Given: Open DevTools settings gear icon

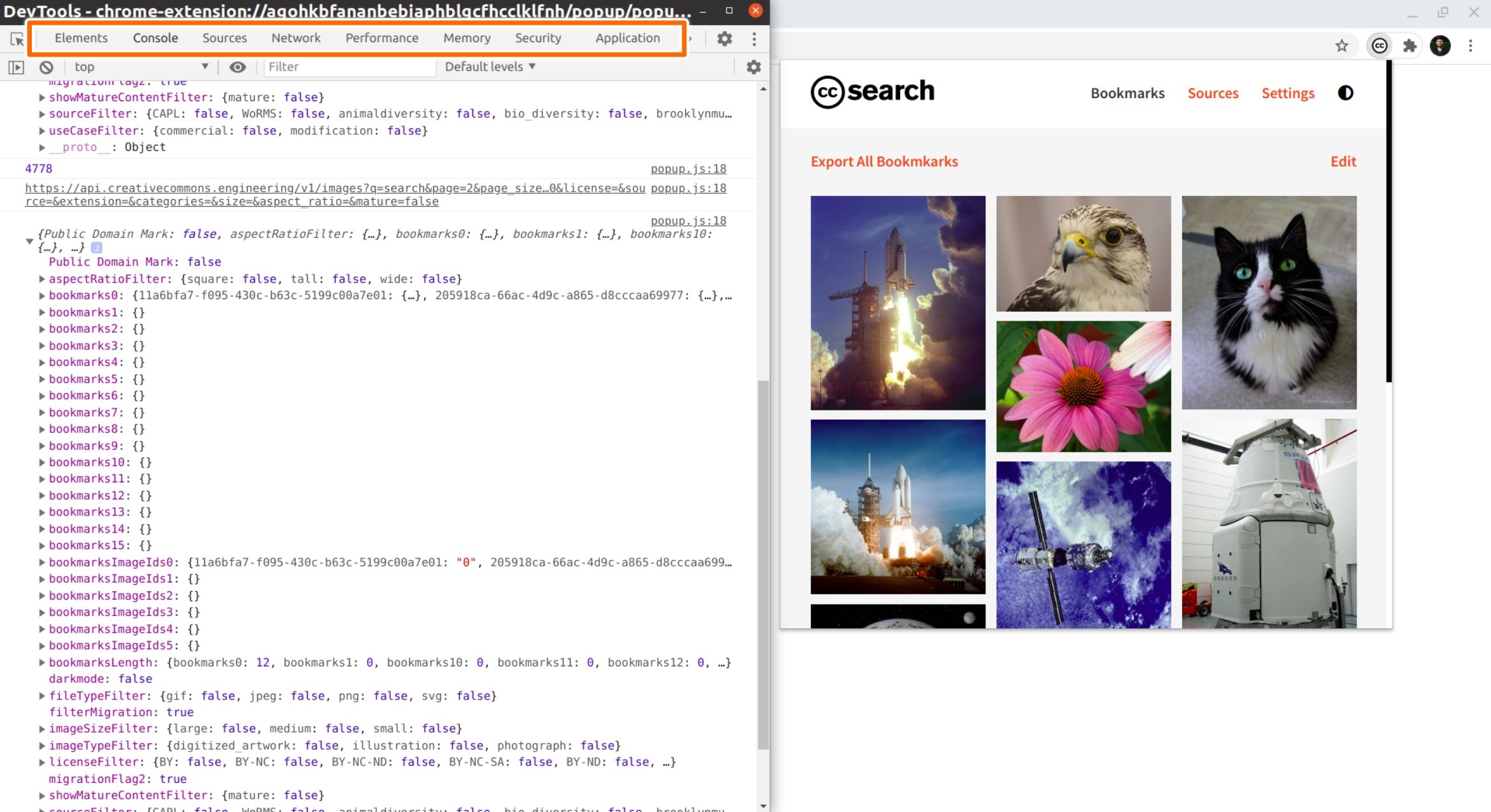Looking at the screenshot, I should click(724, 38).
